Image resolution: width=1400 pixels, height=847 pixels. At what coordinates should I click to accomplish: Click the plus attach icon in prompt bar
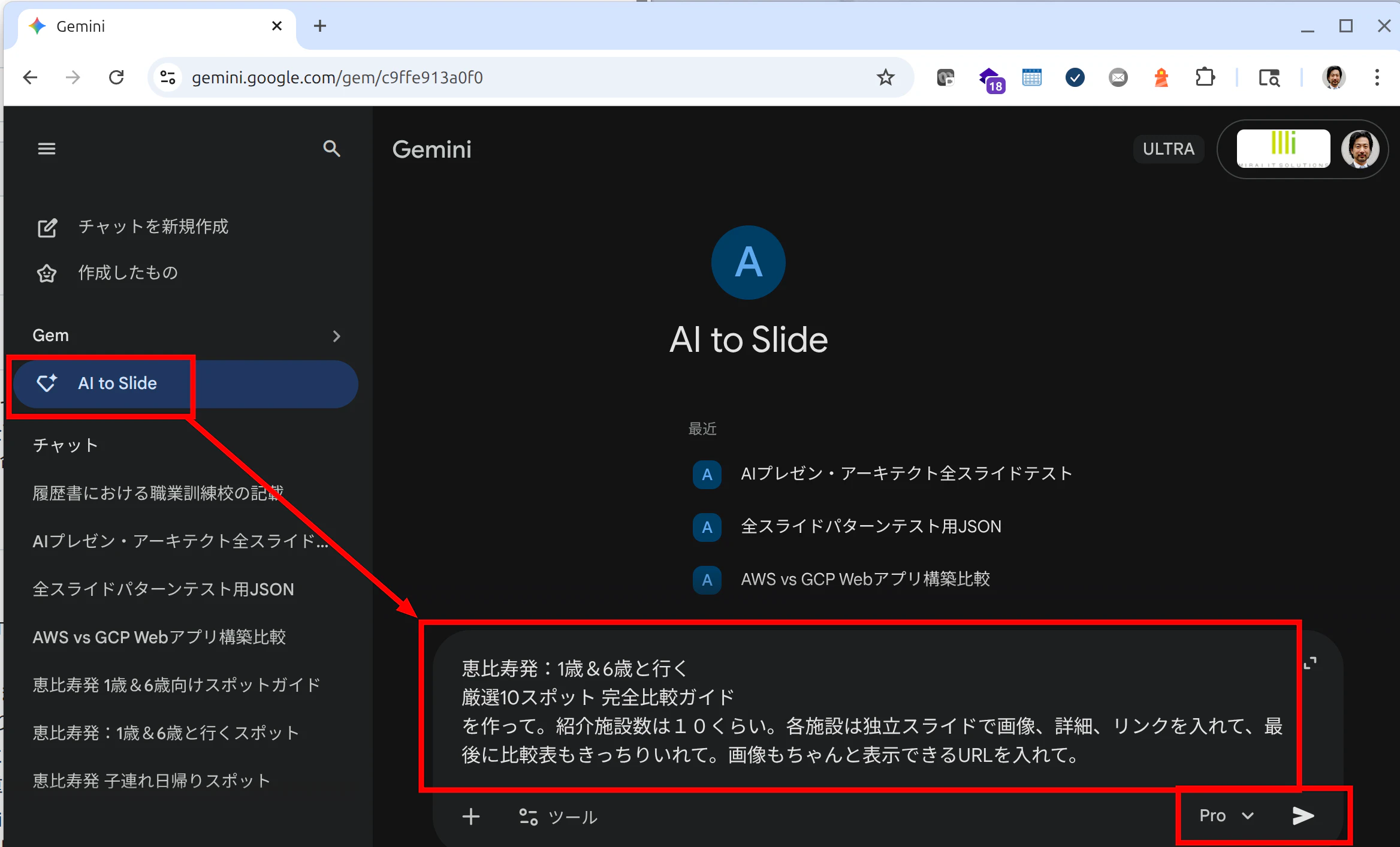471,816
